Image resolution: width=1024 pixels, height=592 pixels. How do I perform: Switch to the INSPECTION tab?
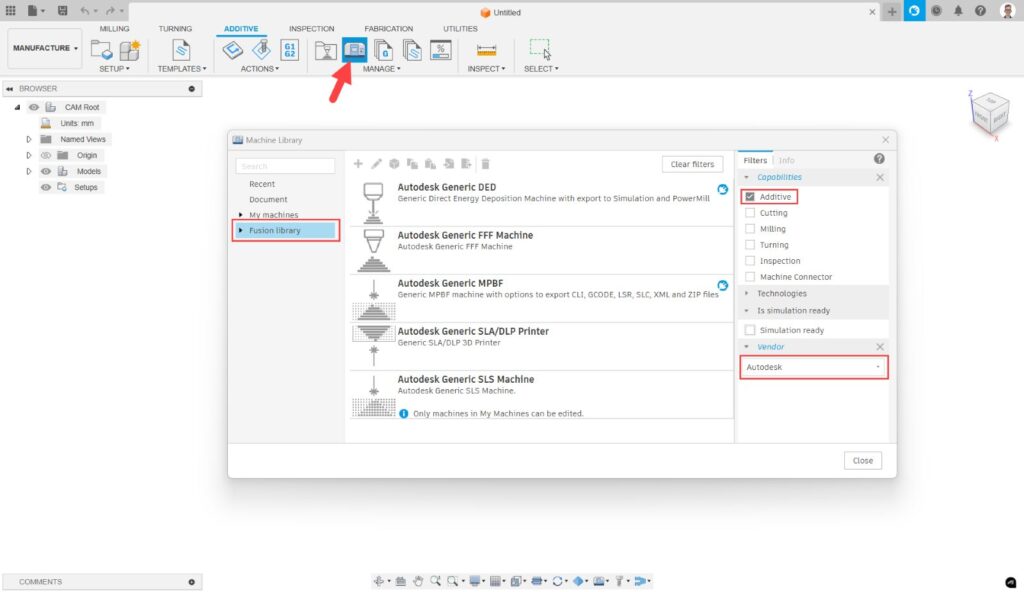click(x=312, y=29)
